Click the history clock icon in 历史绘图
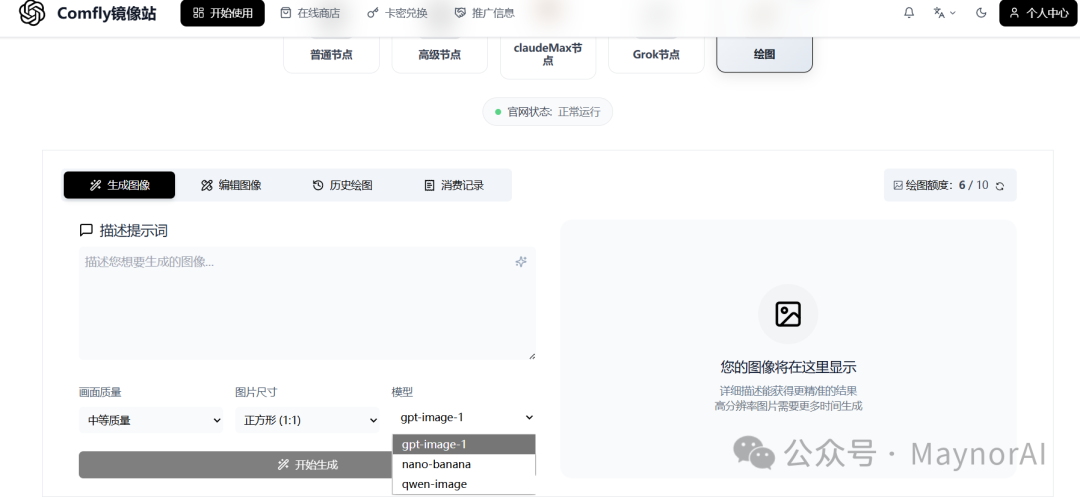The width and height of the screenshot is (1080, 497). [318, 185]
